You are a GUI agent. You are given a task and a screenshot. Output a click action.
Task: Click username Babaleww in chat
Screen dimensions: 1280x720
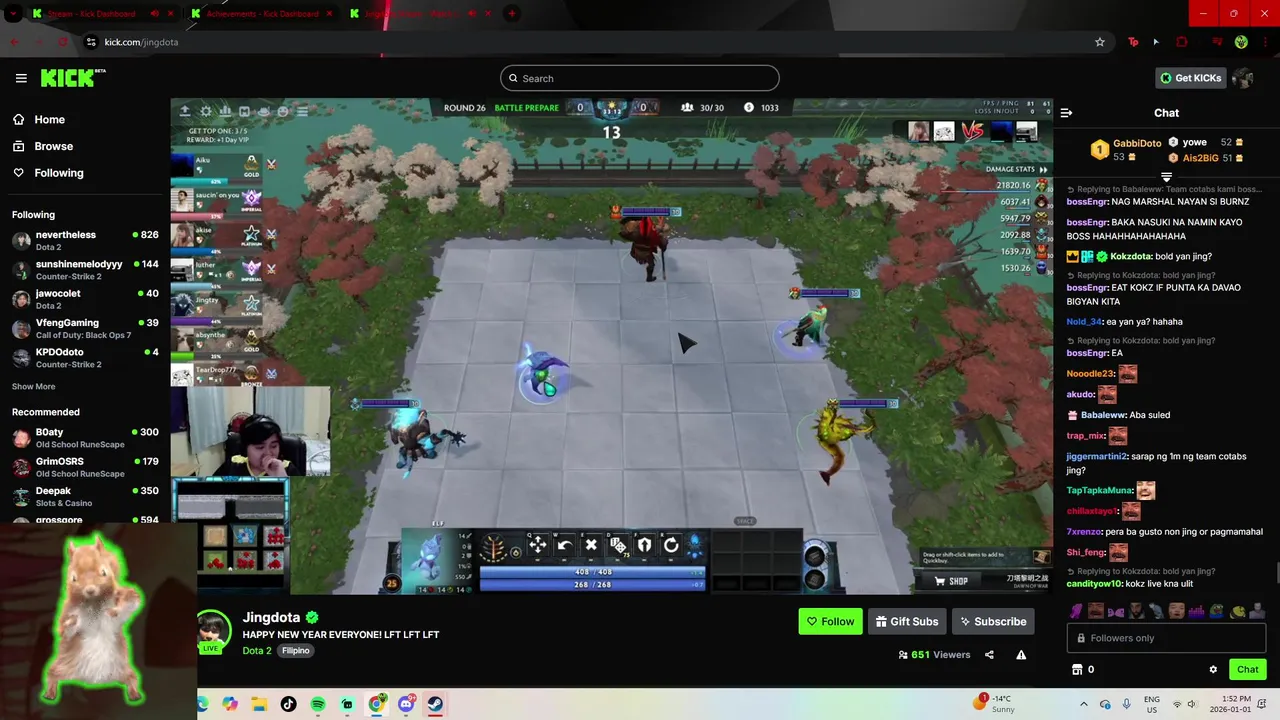[1103, 415]
